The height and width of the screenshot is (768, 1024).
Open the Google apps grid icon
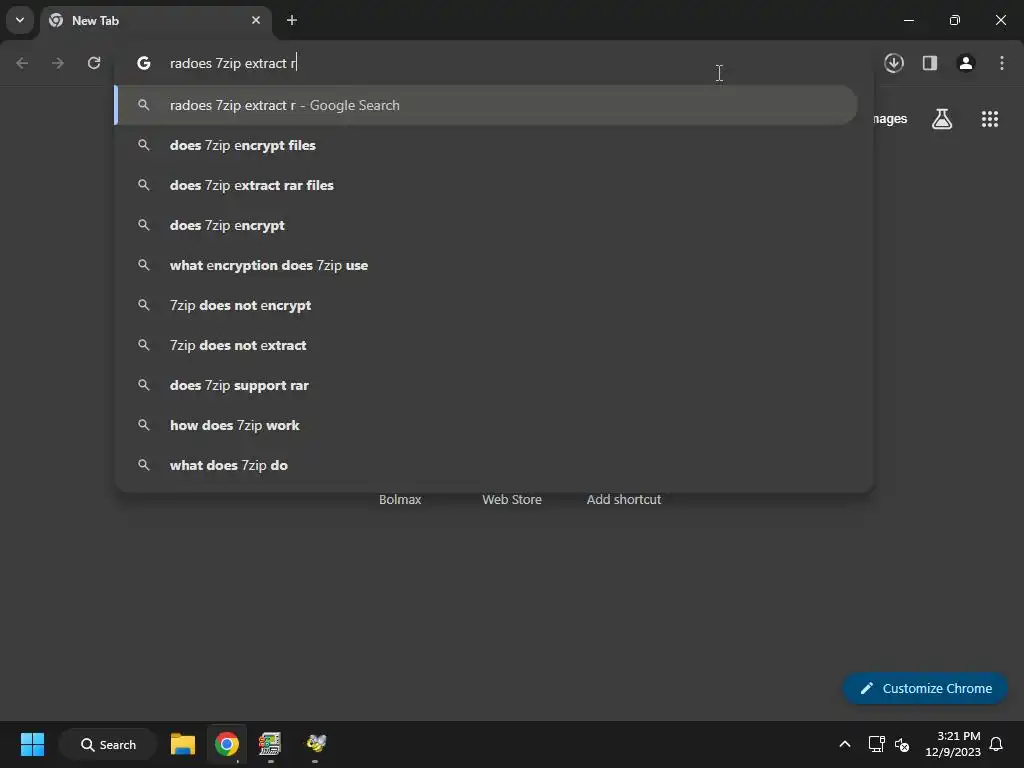point(990,119)
